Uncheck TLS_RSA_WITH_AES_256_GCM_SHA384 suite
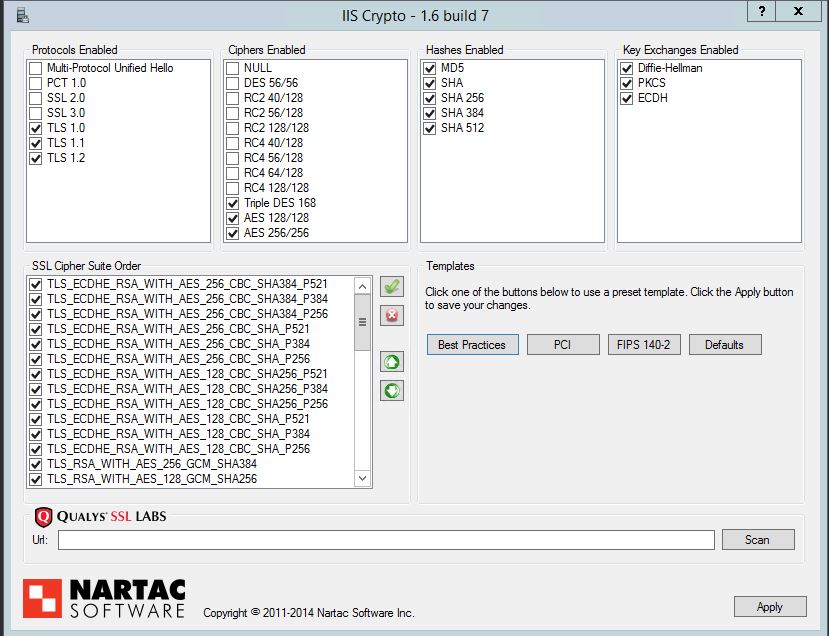The image size is (829, 636). click(35, 464)
